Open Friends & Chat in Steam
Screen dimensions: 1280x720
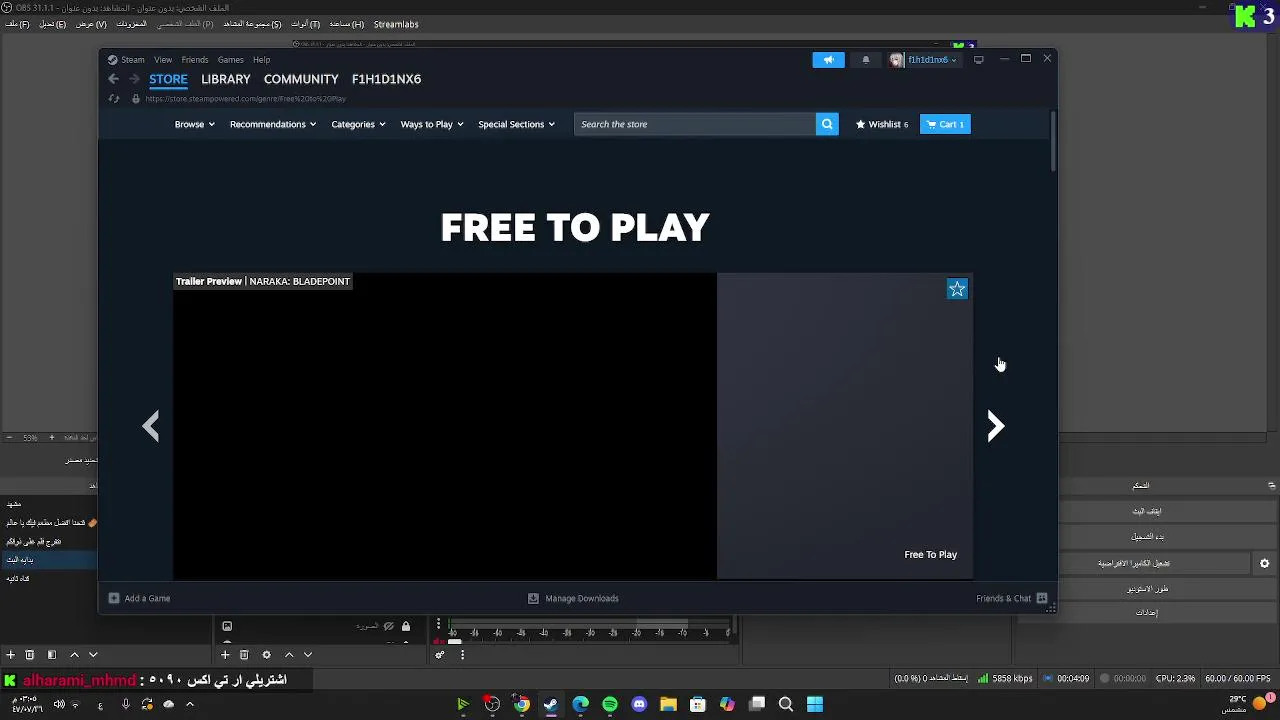[x=1011, y=598]
